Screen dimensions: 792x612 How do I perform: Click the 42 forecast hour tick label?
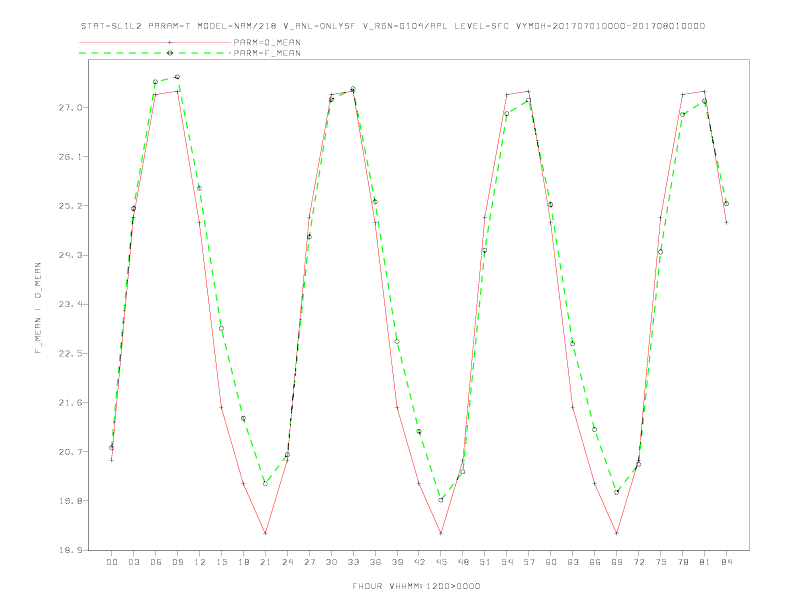(419, 562)
